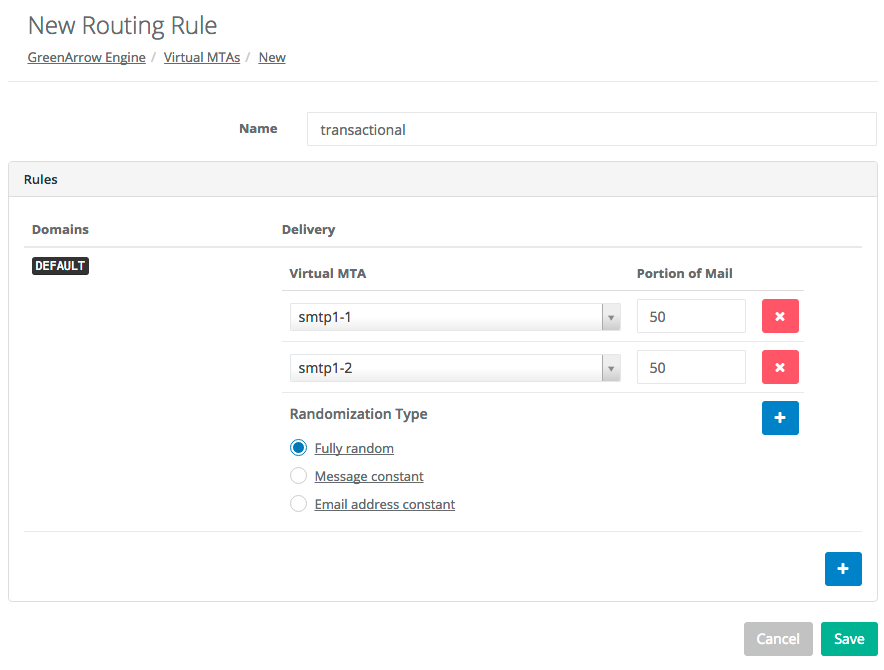
Task: Open the smtp1-1 Virtual MTA dropdown
Action: coord(447,317)
